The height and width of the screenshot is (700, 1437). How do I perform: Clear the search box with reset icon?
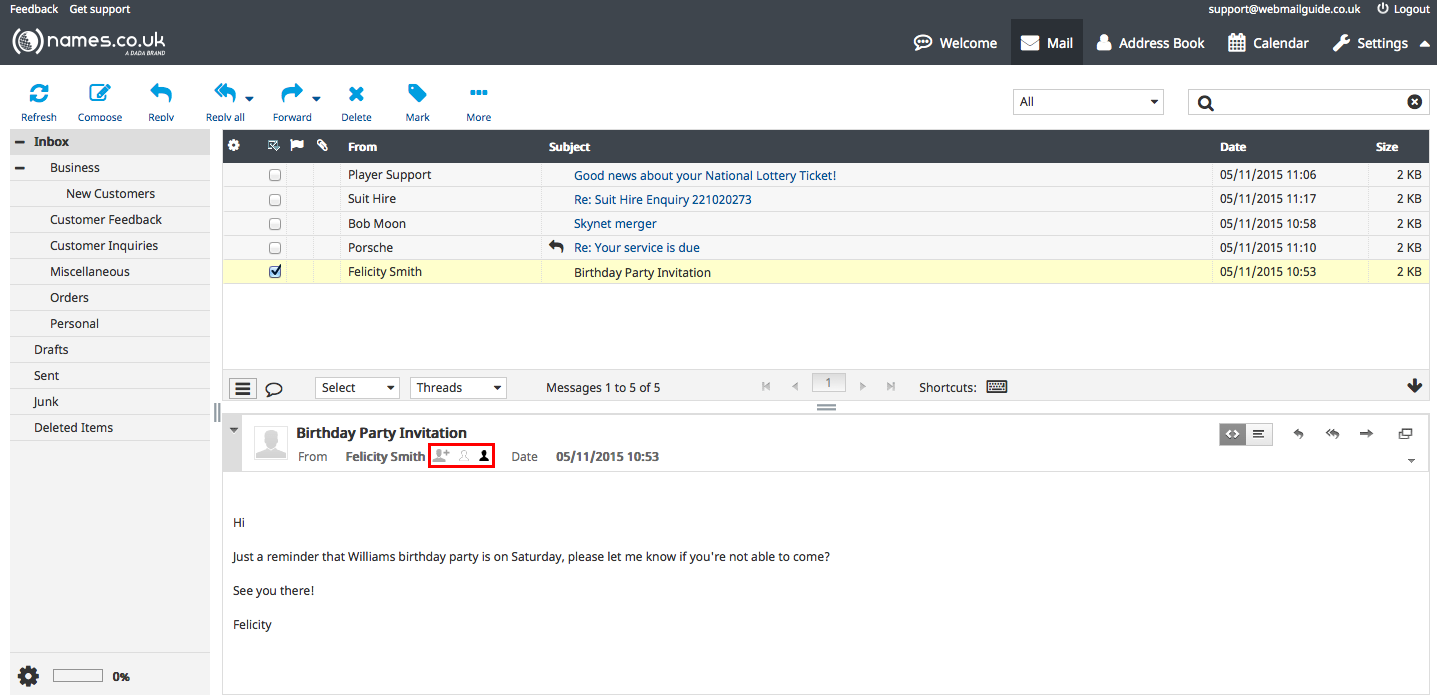pyautogui.click(x=1414, y=102)
